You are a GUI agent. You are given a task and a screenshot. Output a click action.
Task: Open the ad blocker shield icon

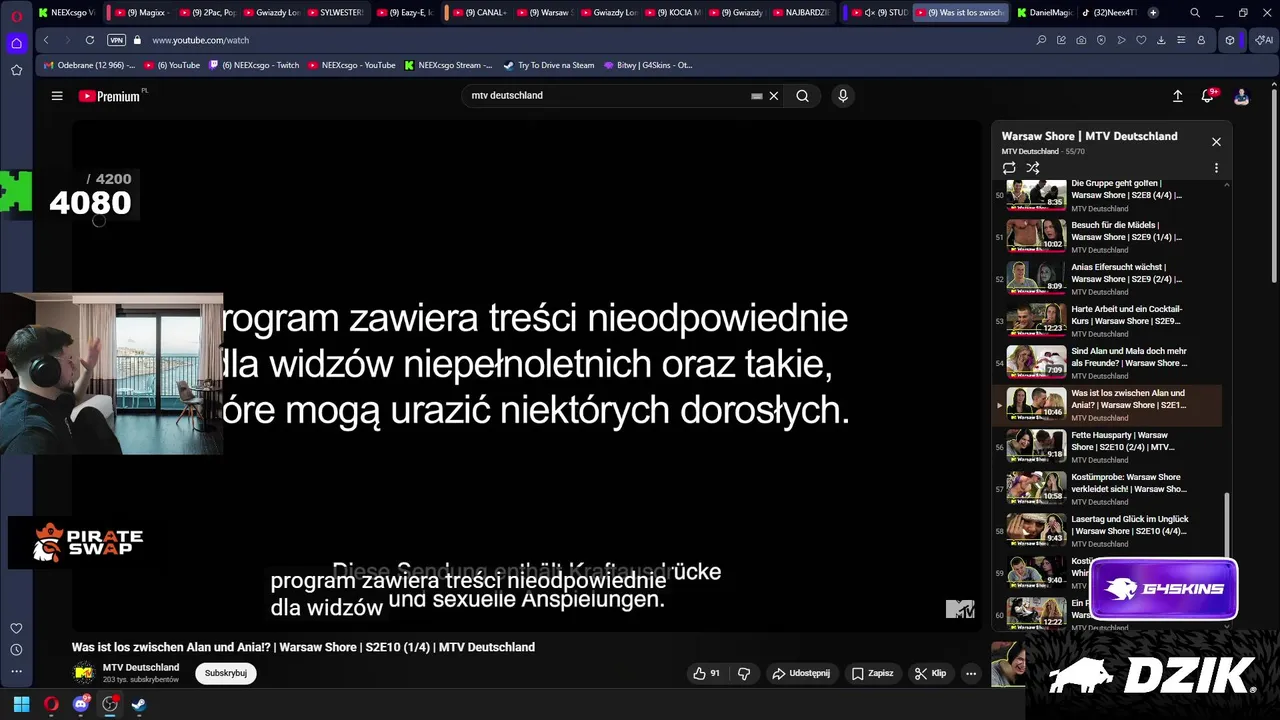(x=1101, y=40)
